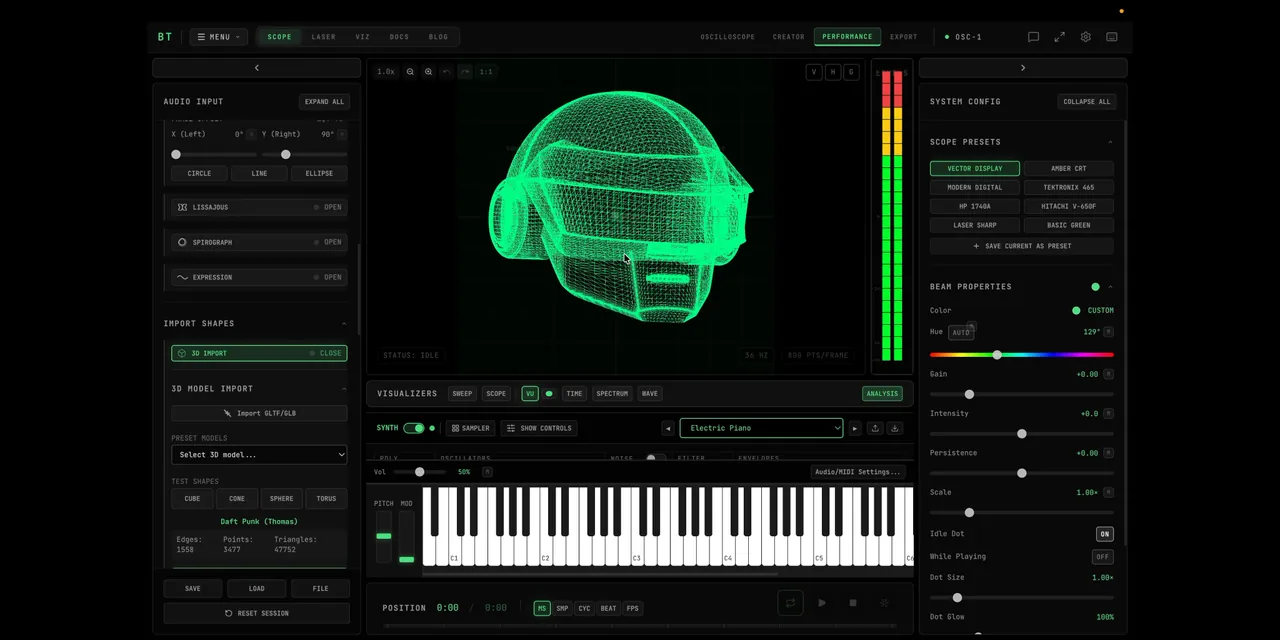Click the download preset icon
The image size is (1280, 640).
tap(895, 428)
